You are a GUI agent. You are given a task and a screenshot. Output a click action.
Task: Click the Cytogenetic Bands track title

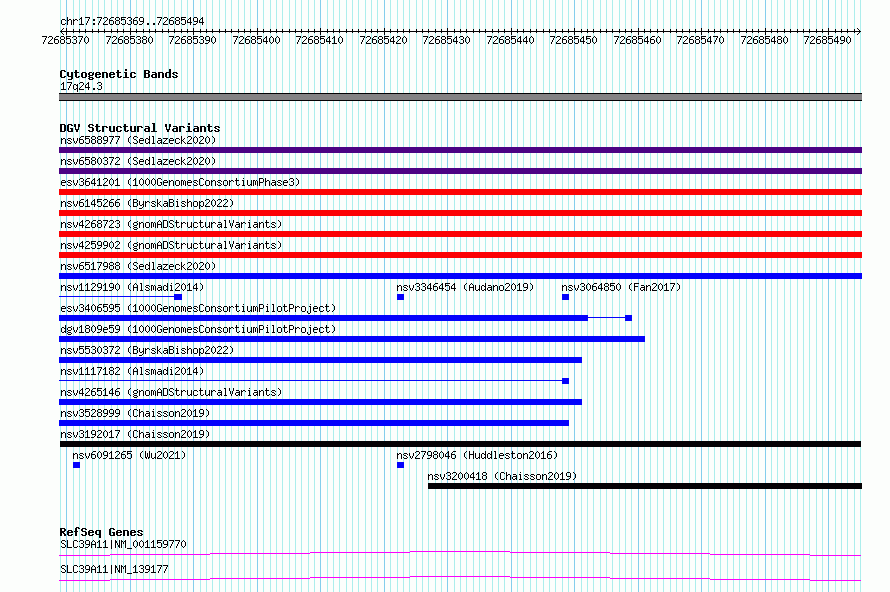[119, 74]
